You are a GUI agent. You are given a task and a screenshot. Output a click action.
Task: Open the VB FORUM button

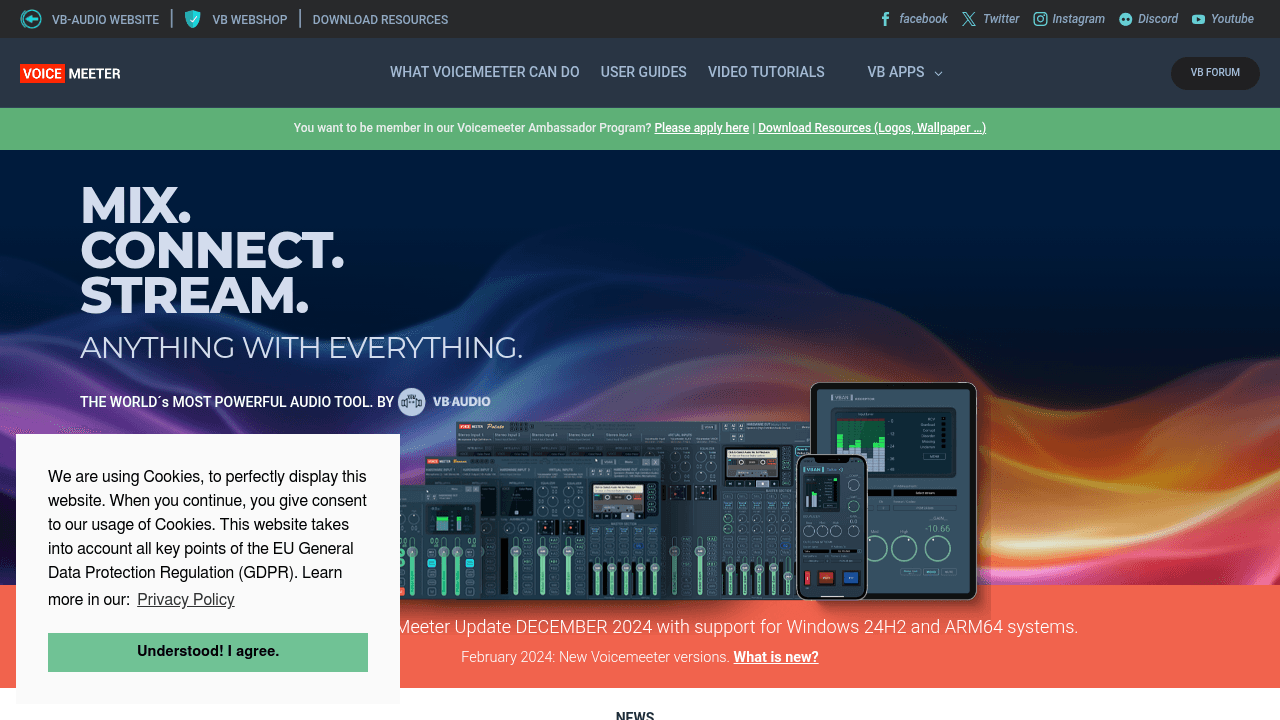[x=1215, y=73]
